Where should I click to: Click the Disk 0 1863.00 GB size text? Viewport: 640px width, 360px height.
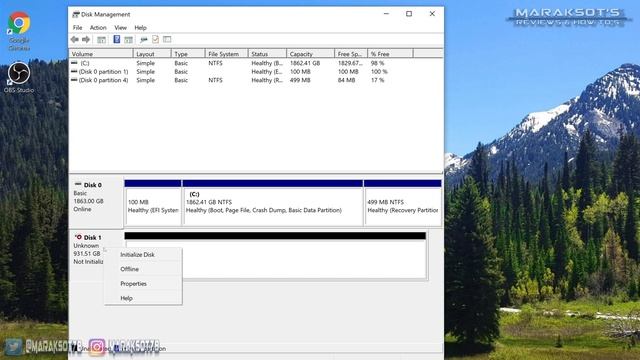(88, 201)
